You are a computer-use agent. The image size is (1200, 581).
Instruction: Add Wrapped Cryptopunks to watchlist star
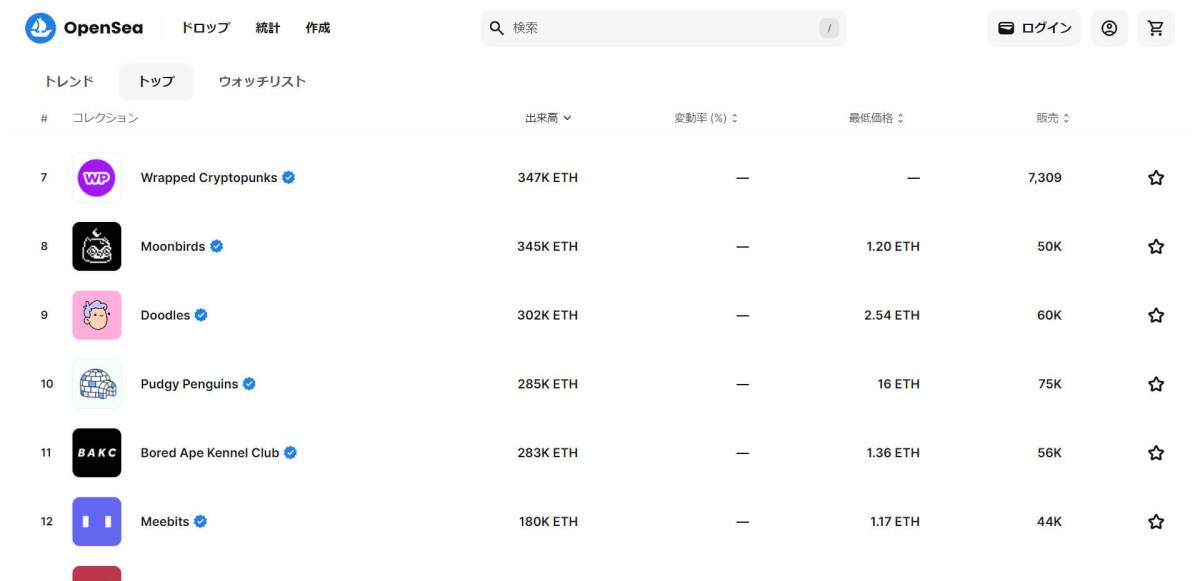[1156, 178]
